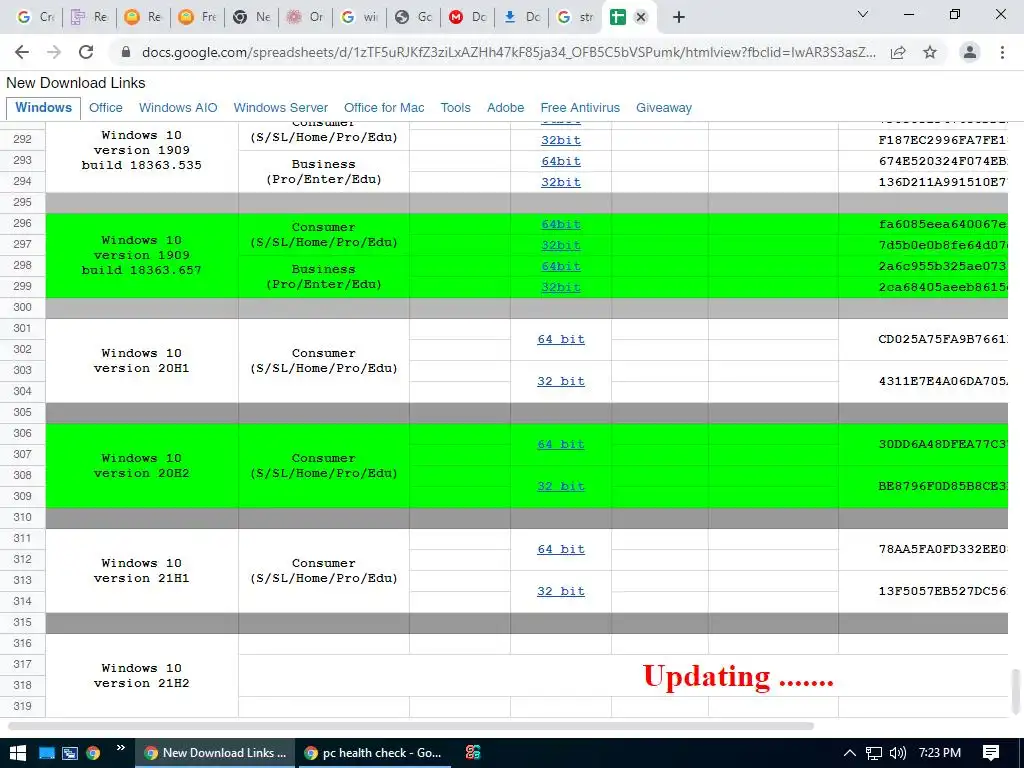The image size is (1024, 768).
Task: Click the horizontal scrollbar of the sheet
Action: pyautogui.click(x=411, y=726)
